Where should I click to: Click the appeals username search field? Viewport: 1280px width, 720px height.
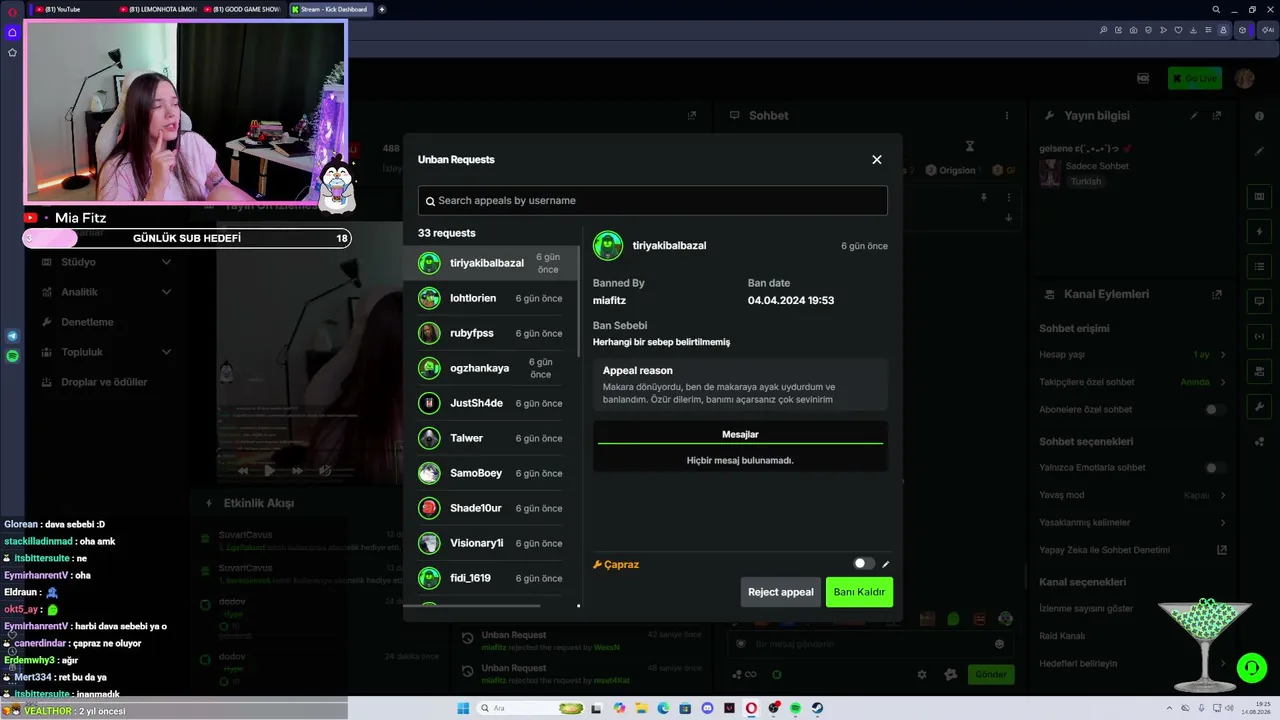652,200
